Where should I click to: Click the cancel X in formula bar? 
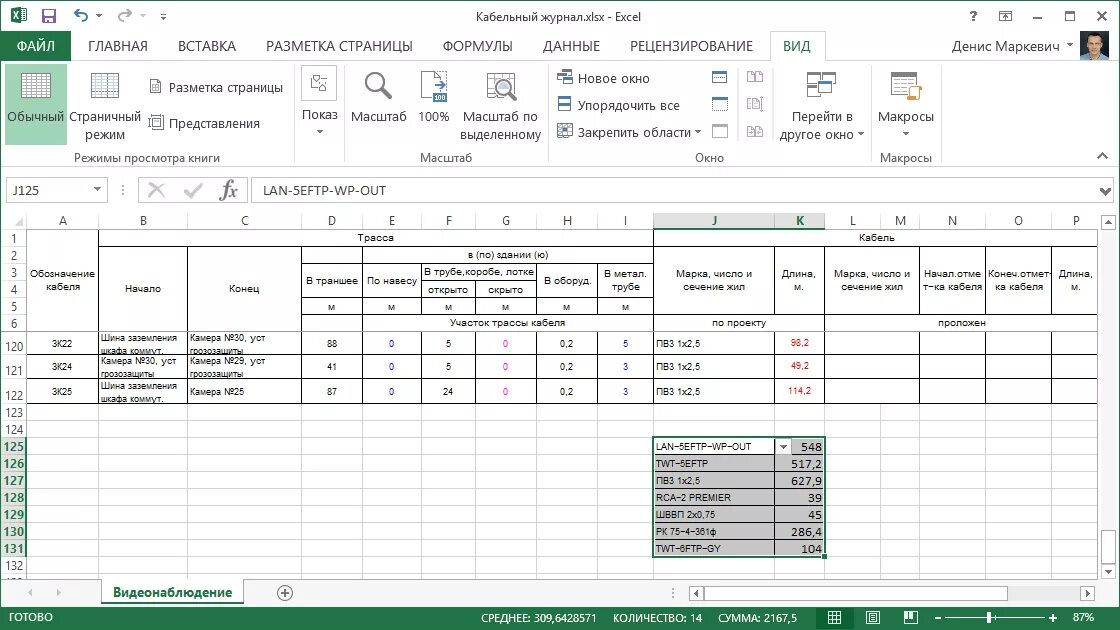[156, 190]
